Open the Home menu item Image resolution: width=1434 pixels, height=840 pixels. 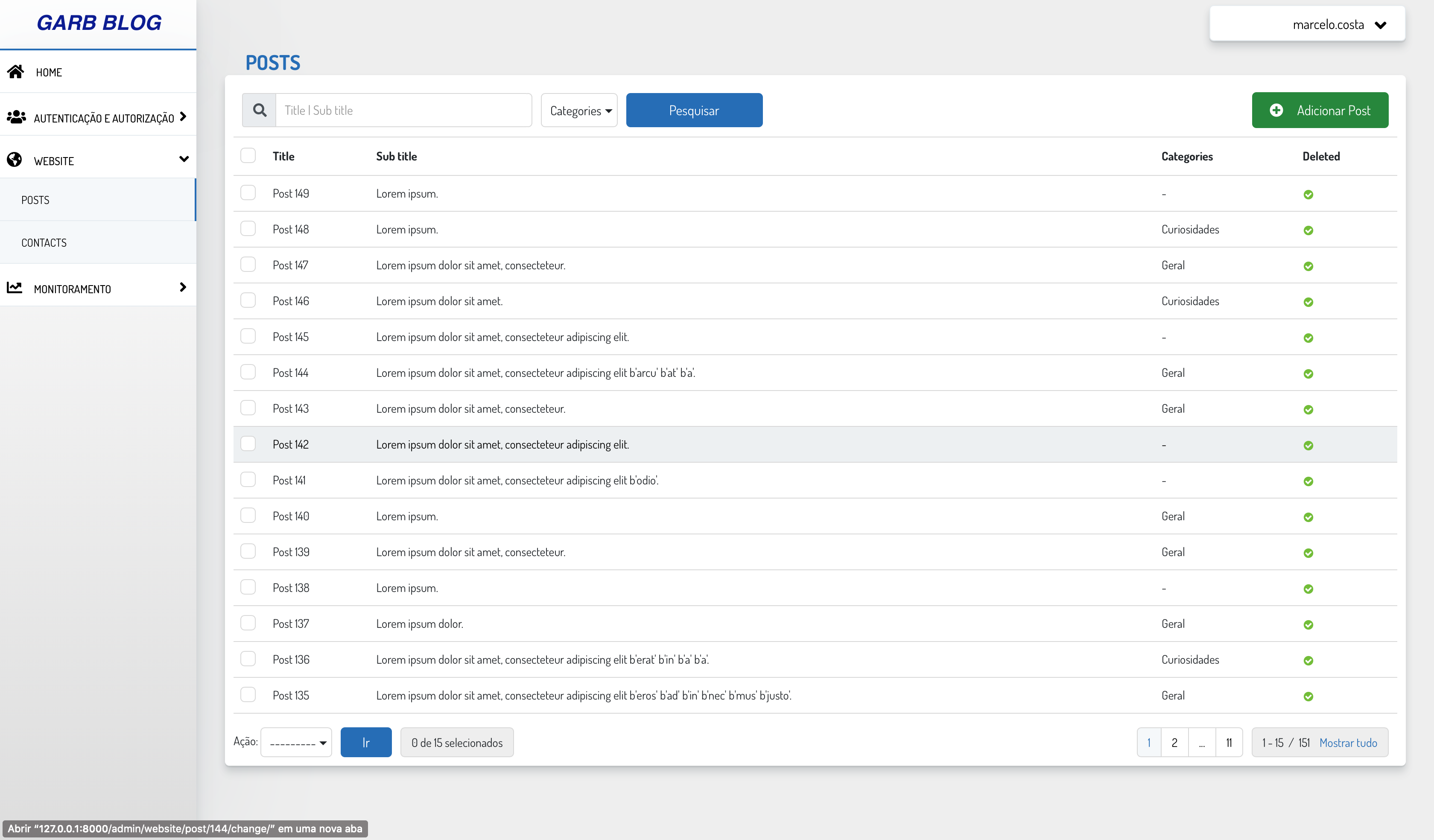tap(98, 72)
